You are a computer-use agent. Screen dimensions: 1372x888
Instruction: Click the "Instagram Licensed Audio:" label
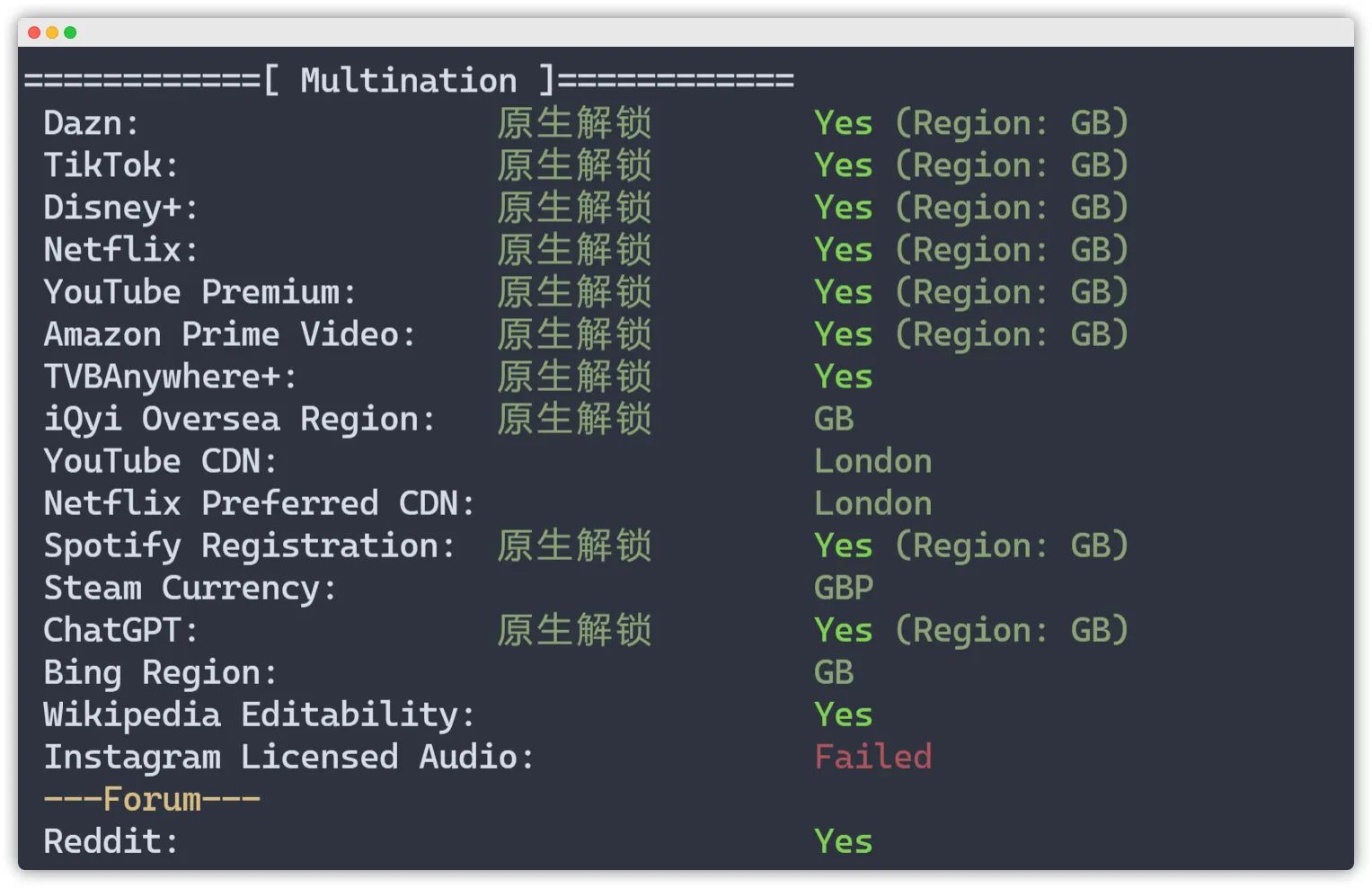pyautogui.click(x=289, y=757)
